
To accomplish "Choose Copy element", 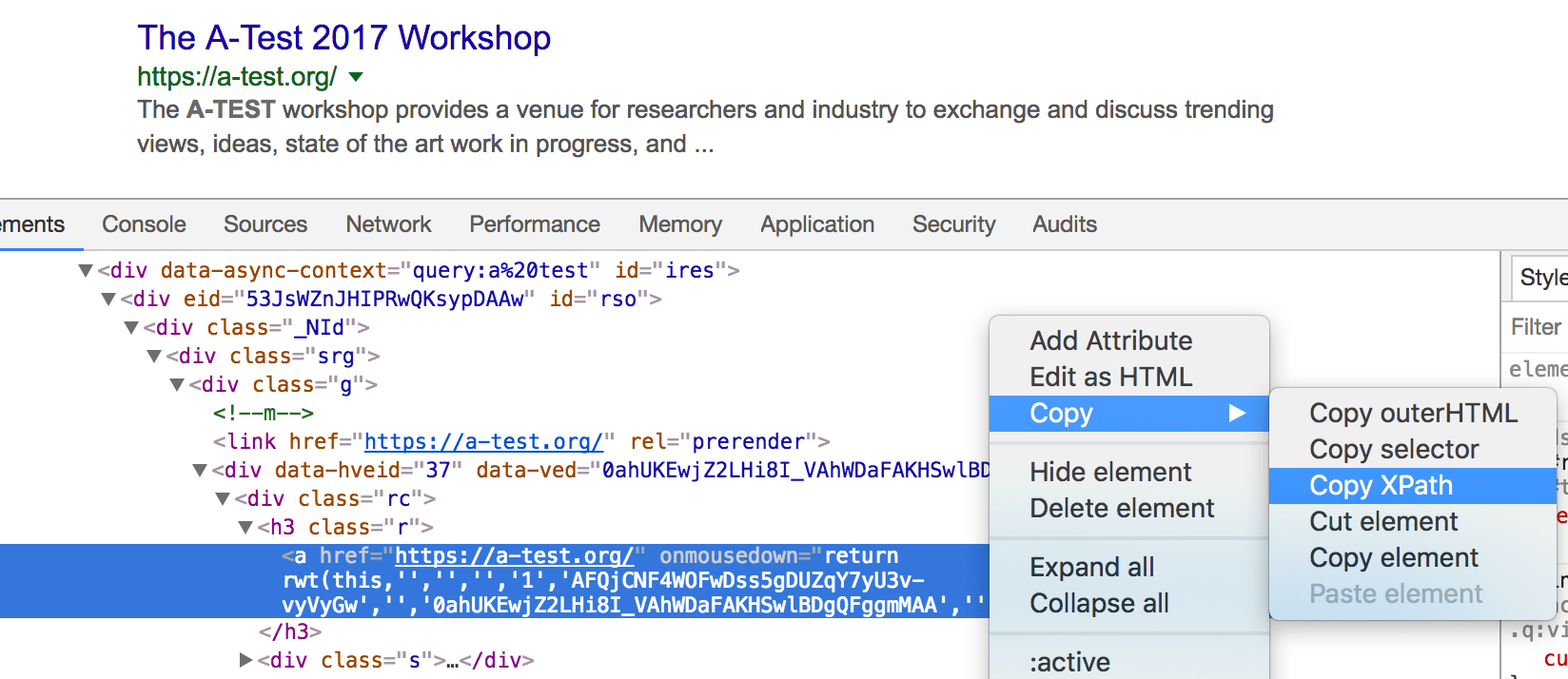I will (x=1394, y=557).
